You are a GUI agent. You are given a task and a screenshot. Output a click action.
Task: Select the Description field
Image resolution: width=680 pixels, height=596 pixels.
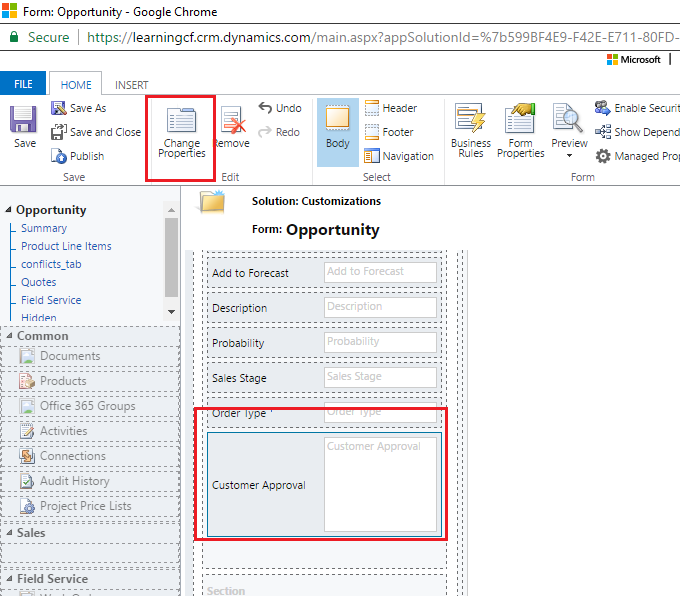(324, 308)
